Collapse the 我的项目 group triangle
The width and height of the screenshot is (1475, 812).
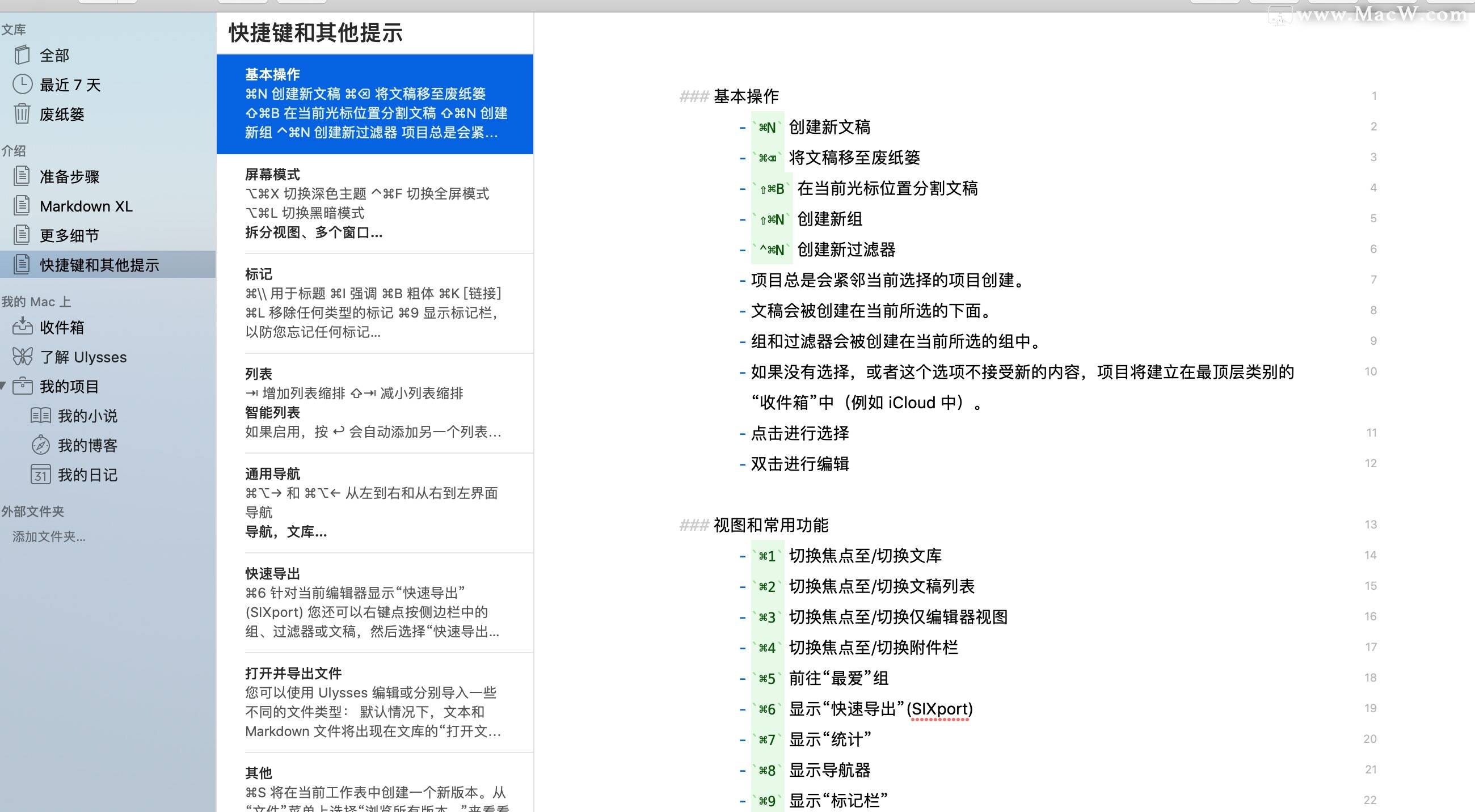click(3, 386)
